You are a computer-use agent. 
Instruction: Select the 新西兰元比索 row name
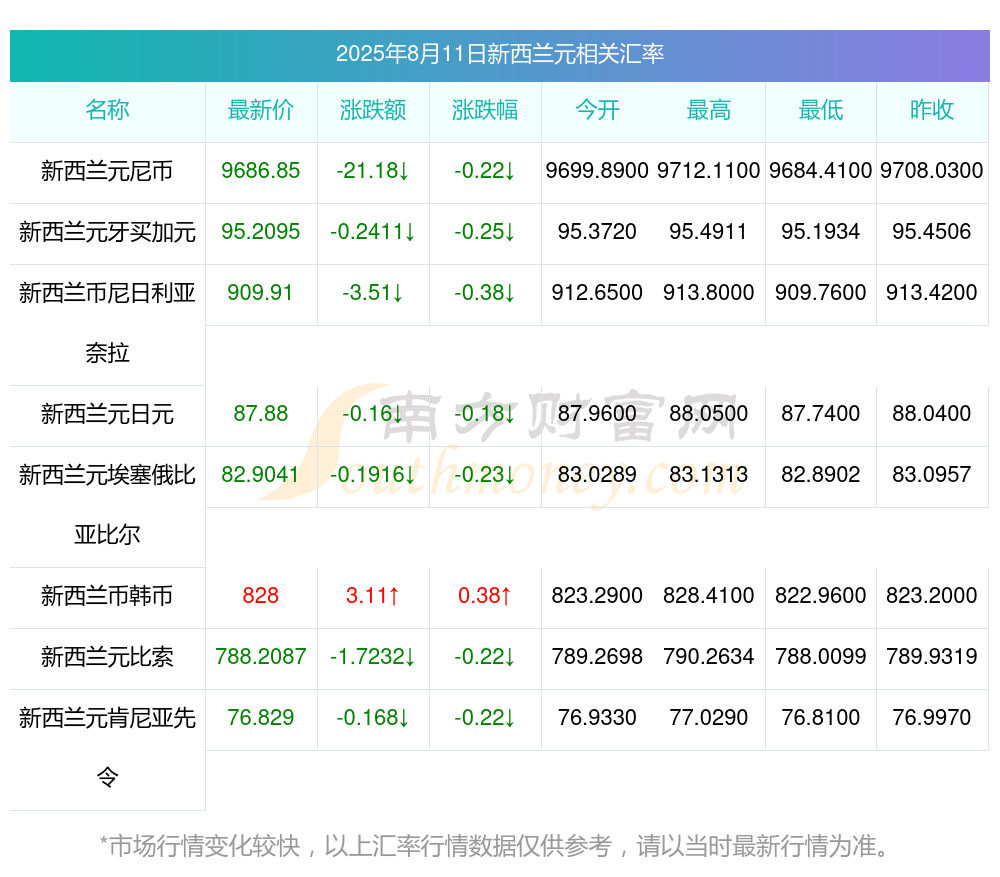[x=107, y=657]
